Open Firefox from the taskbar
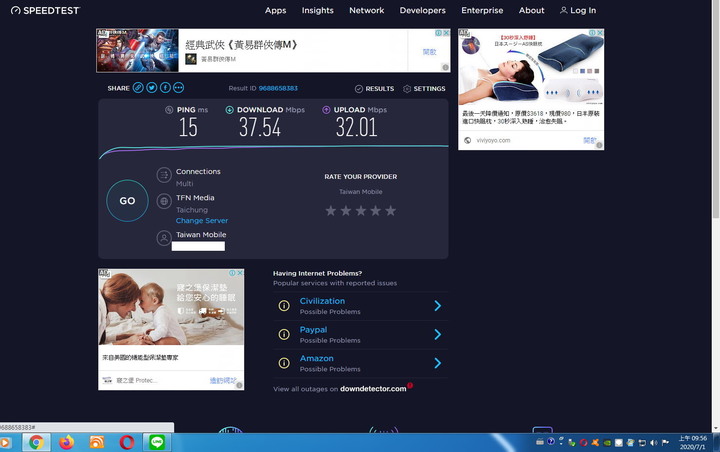The height and width of the screenshot is (452, 720). (67, 442)
